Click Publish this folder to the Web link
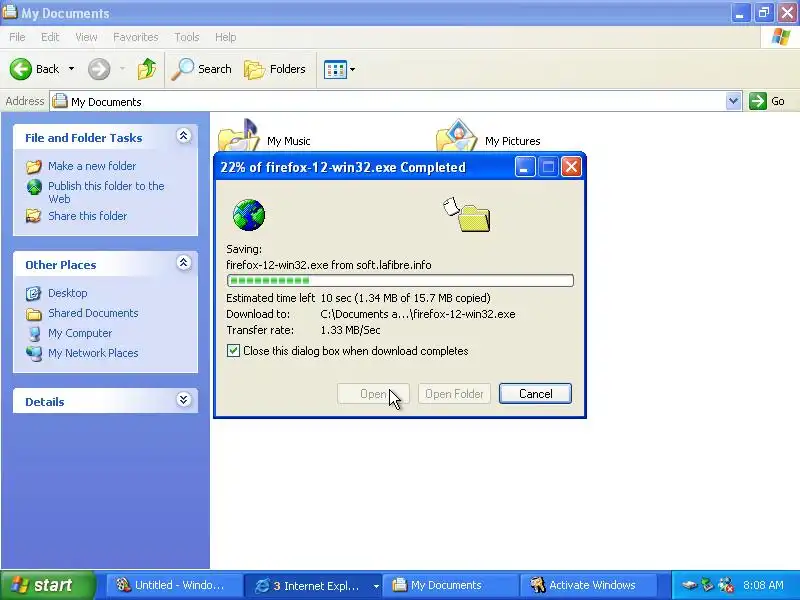800x600 pixels. [x=106, y=192]
